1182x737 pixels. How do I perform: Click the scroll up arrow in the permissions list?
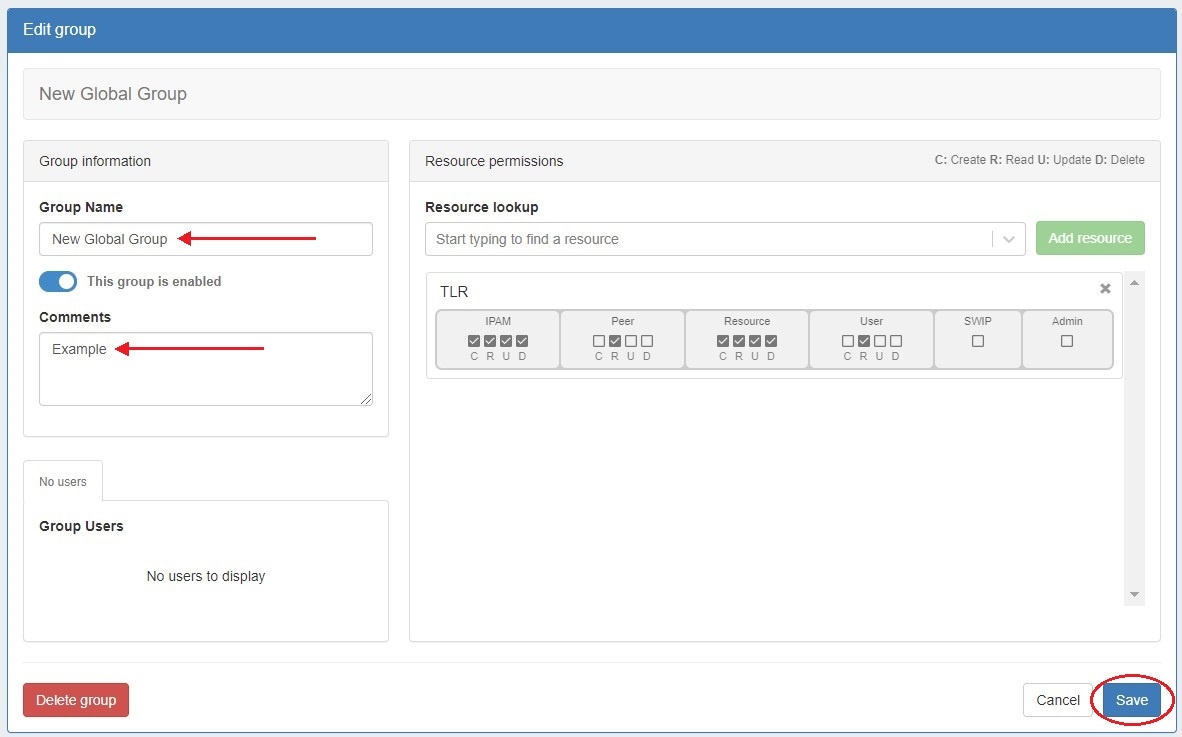click(x=1134, y=284)
